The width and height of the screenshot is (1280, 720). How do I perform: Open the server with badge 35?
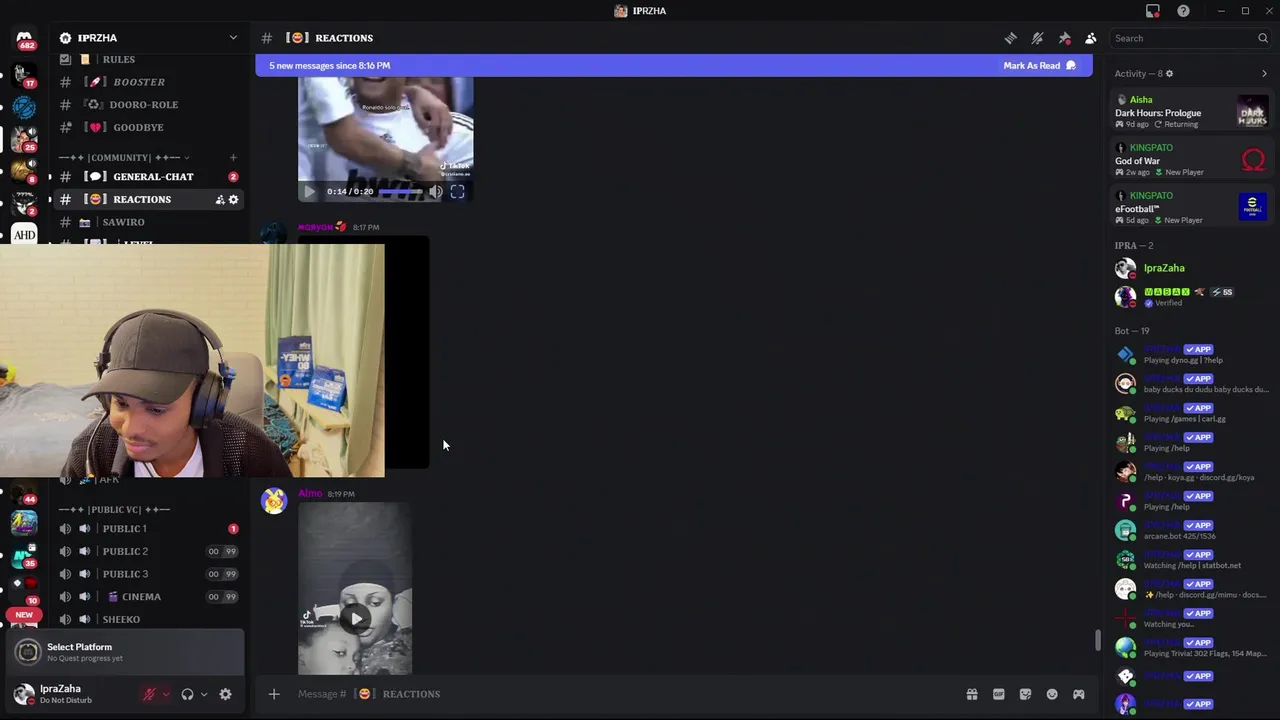click(24, 554)
